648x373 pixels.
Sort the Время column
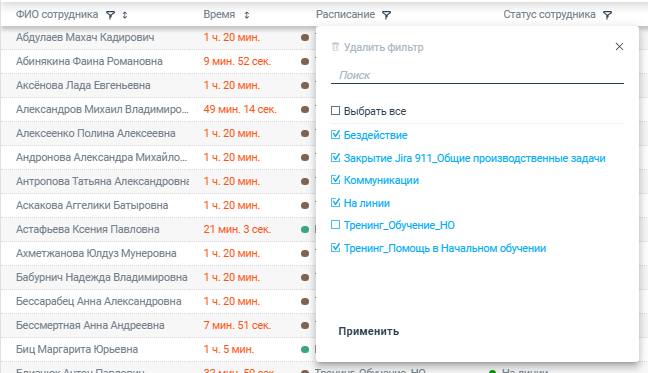247,15
